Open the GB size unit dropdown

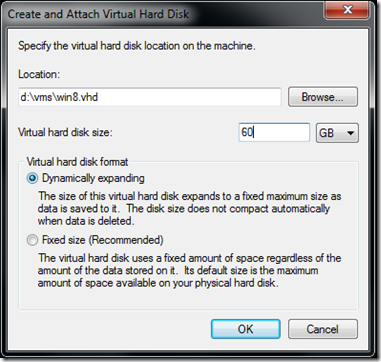[337, 133]
